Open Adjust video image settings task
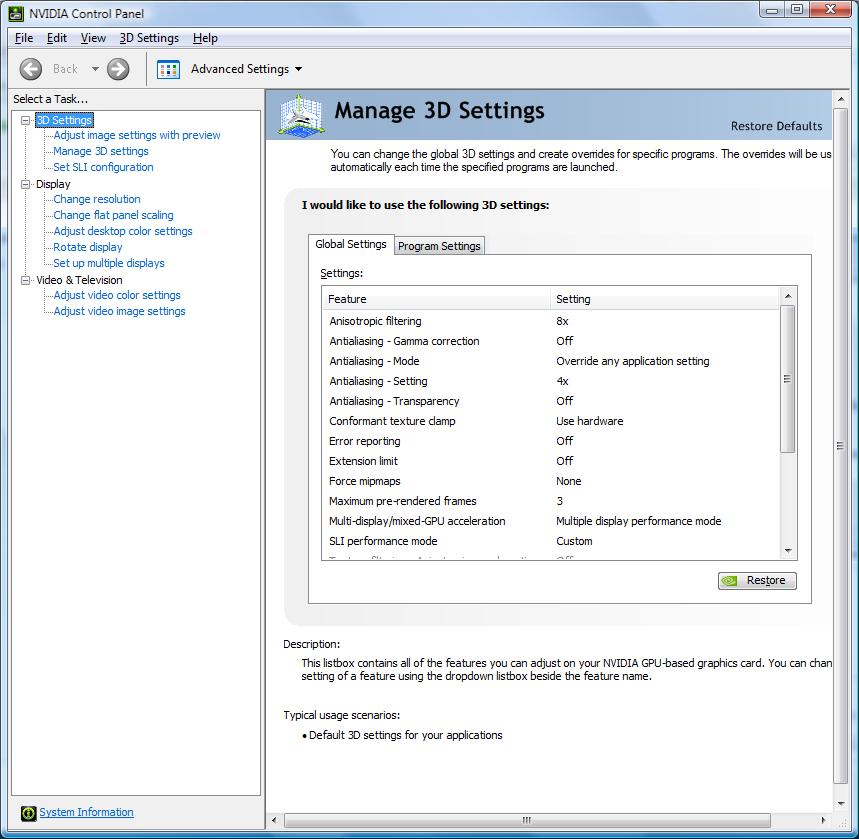The height and width of the screenshot is (839, 859). point(119,311)
